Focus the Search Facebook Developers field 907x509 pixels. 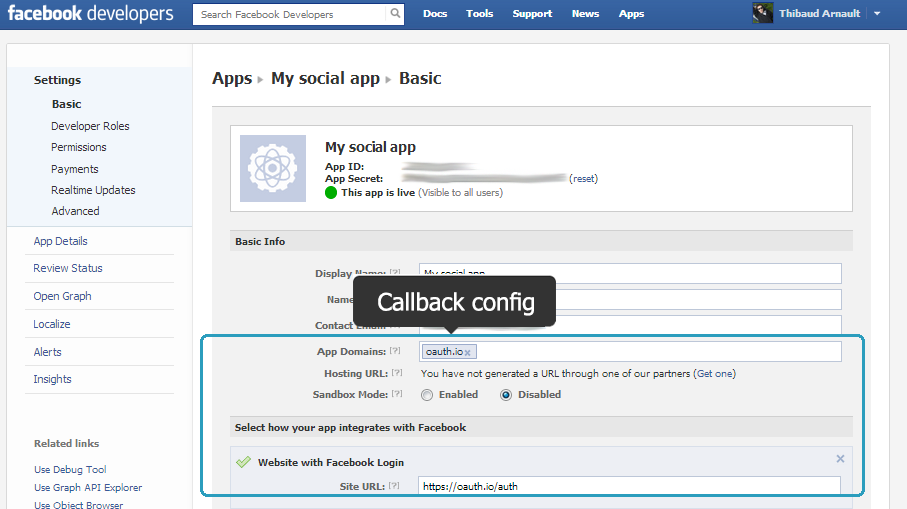click(289, 14)
